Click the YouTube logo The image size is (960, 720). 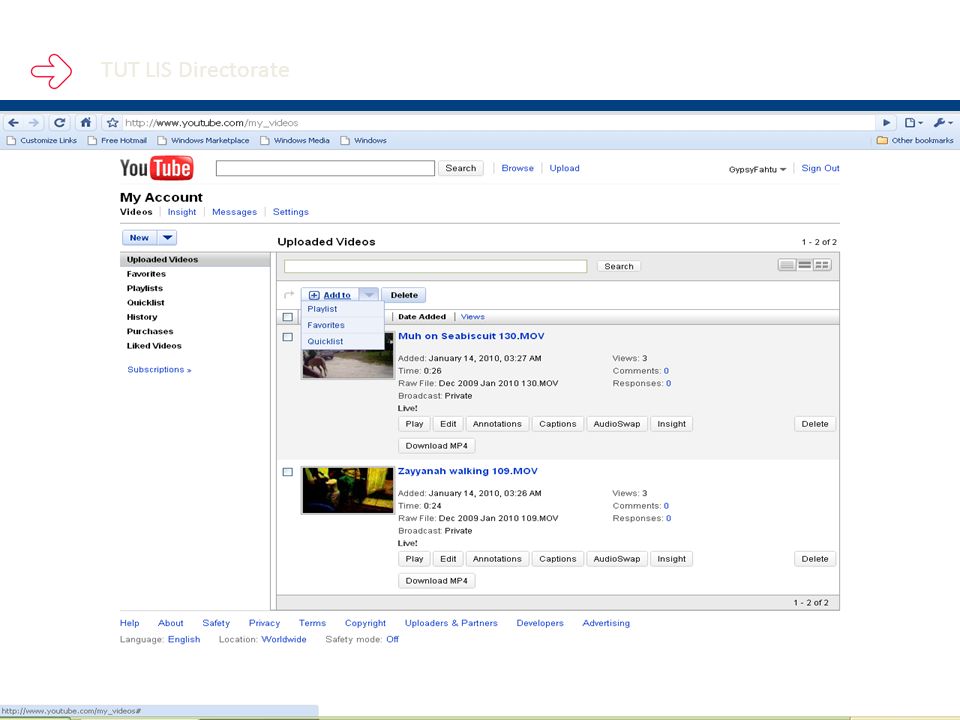tap(157, 168)
